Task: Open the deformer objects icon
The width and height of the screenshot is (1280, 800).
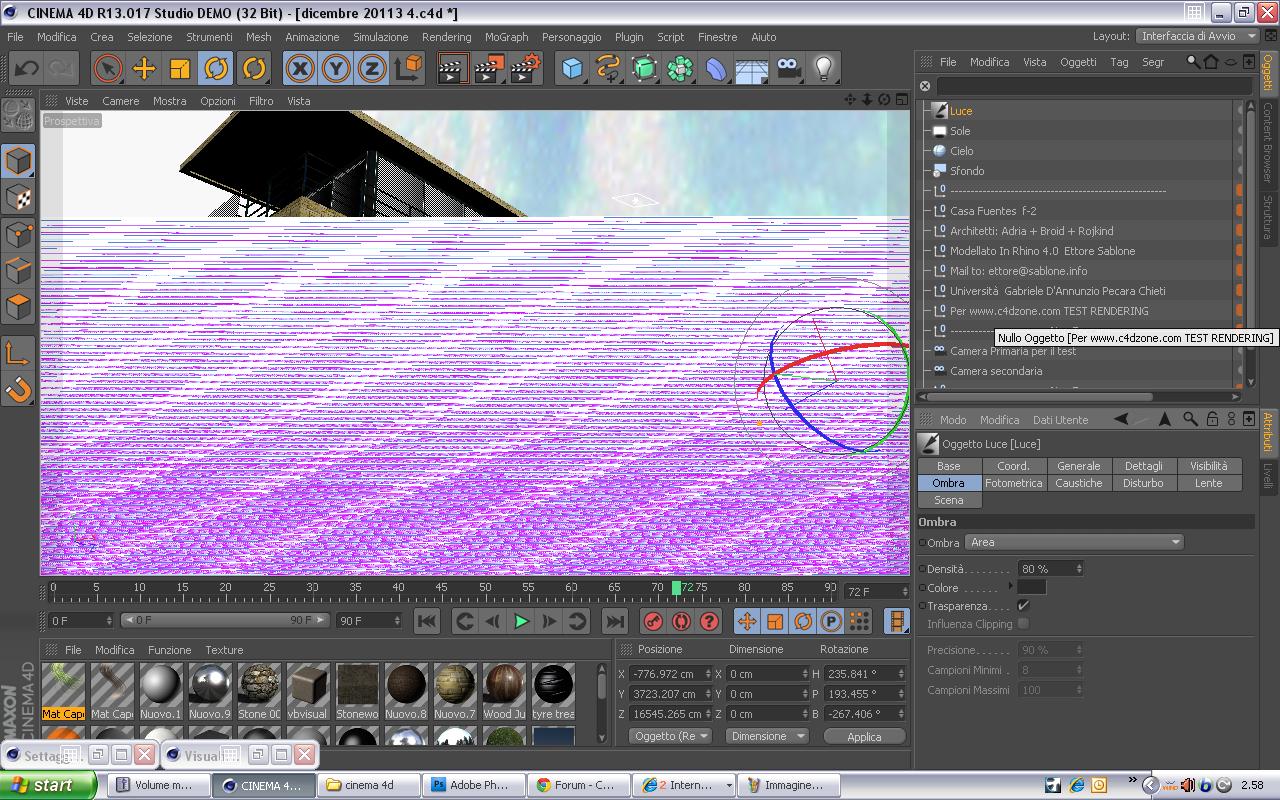Action: (717, 69)
